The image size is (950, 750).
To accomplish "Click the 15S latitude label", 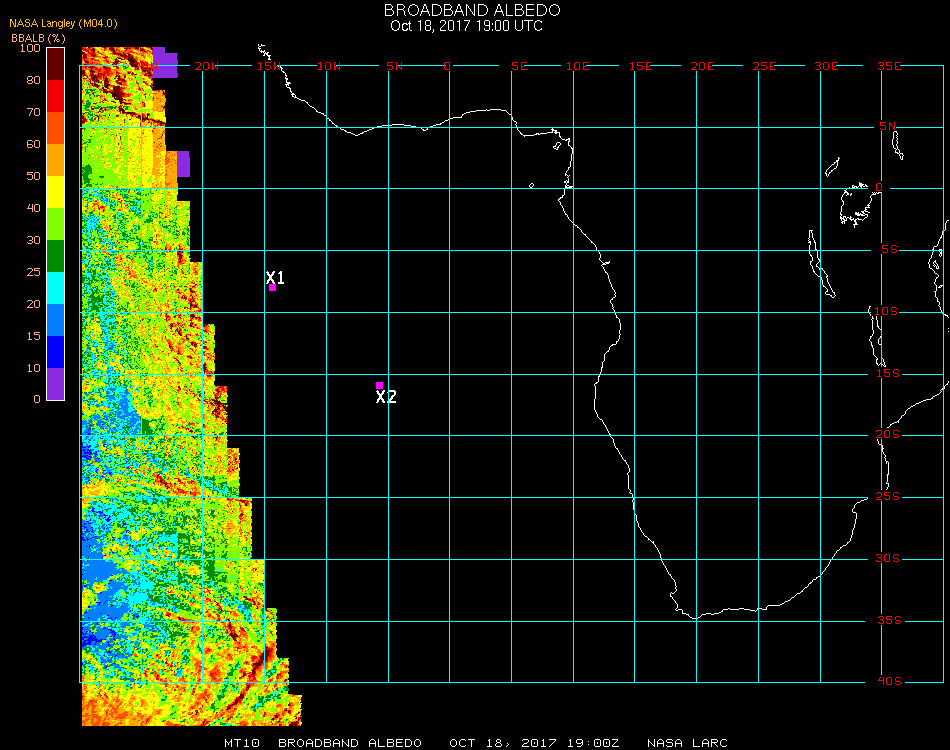I will click(890, 373).
